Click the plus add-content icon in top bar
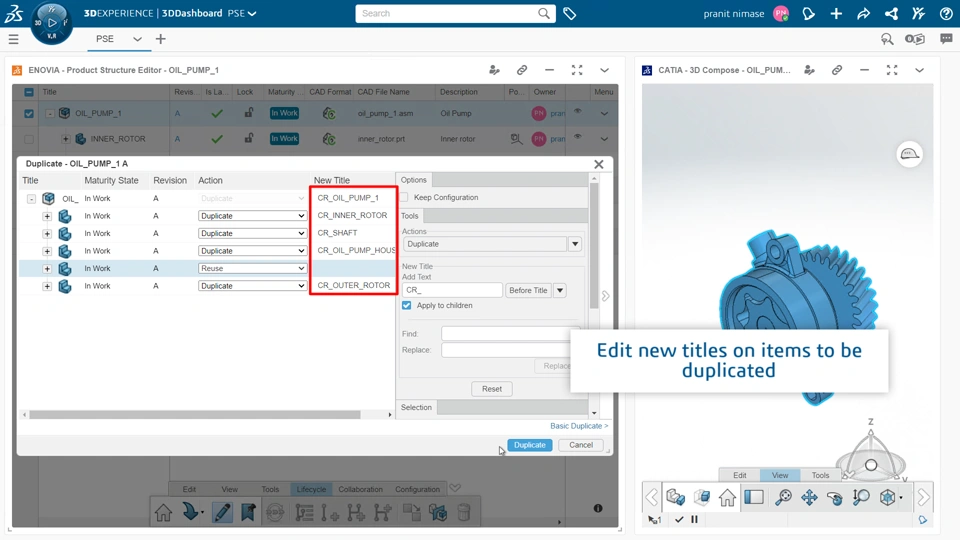 pyautogui.click(x=836, y=13)
